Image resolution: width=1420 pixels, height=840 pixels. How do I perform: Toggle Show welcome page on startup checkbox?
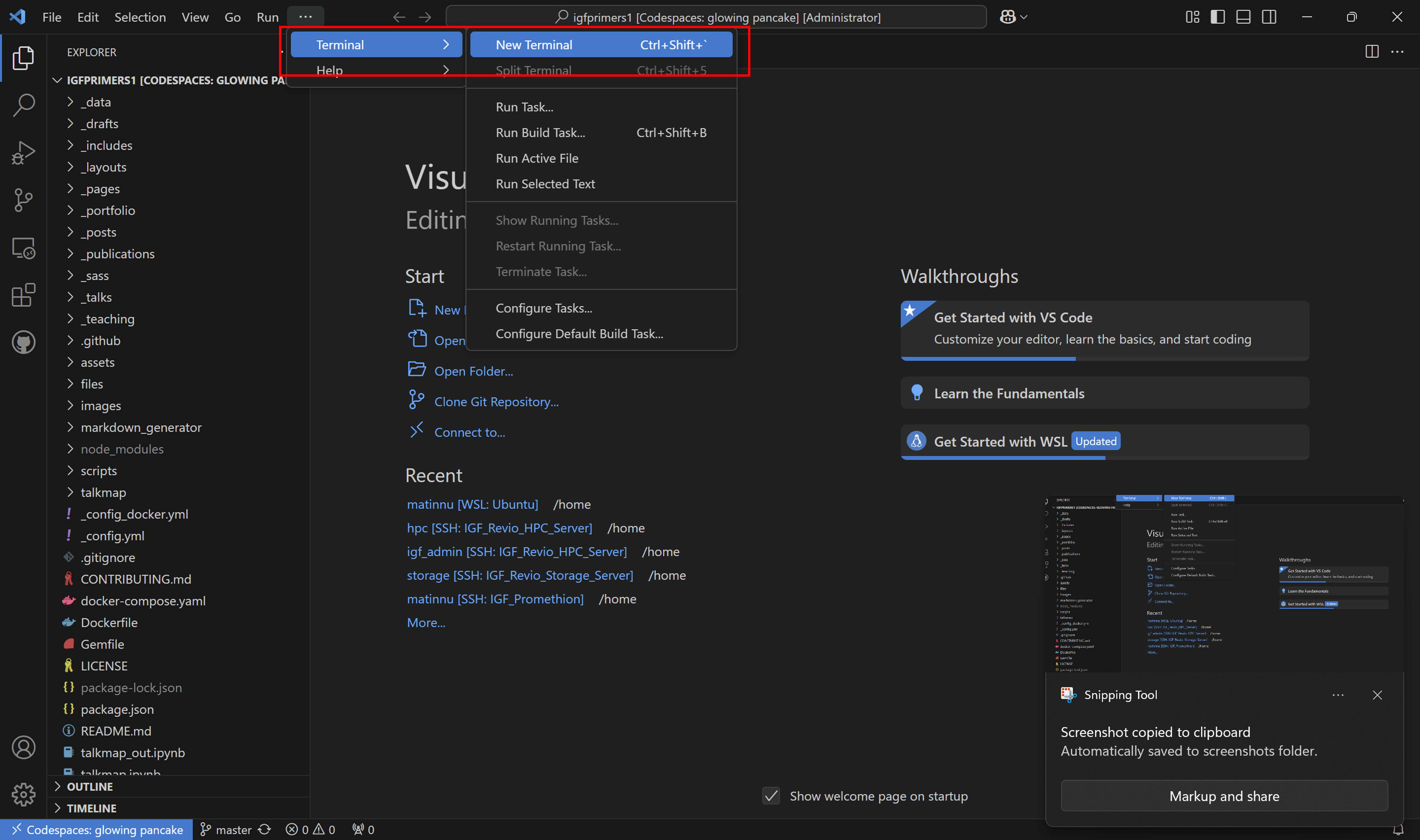[771, 796]
